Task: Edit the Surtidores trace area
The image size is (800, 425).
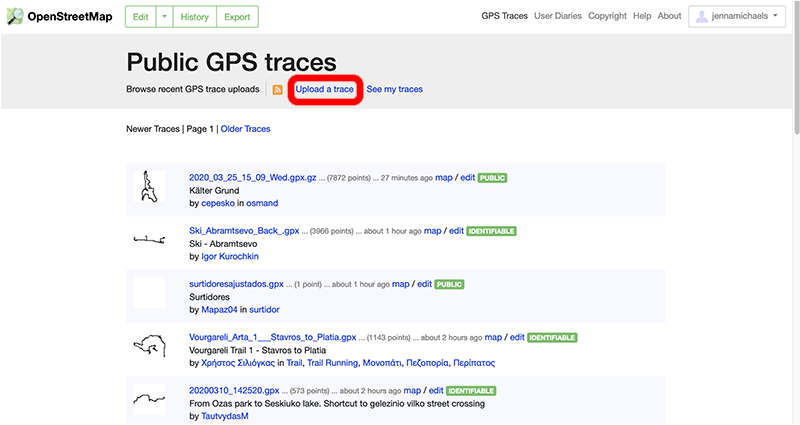Action: click(x=424, y=284)
